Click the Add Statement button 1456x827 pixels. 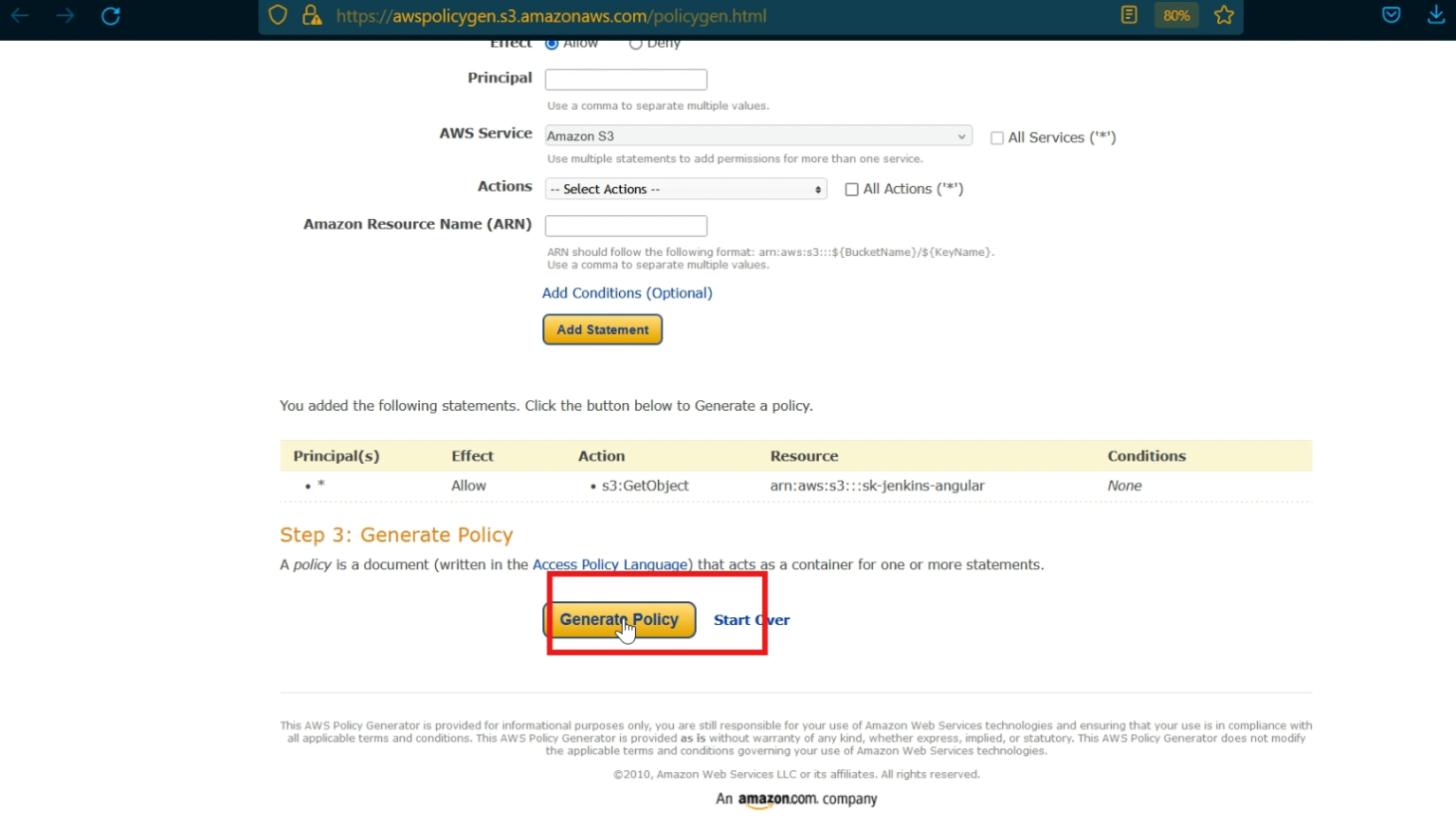click(602, 329)
